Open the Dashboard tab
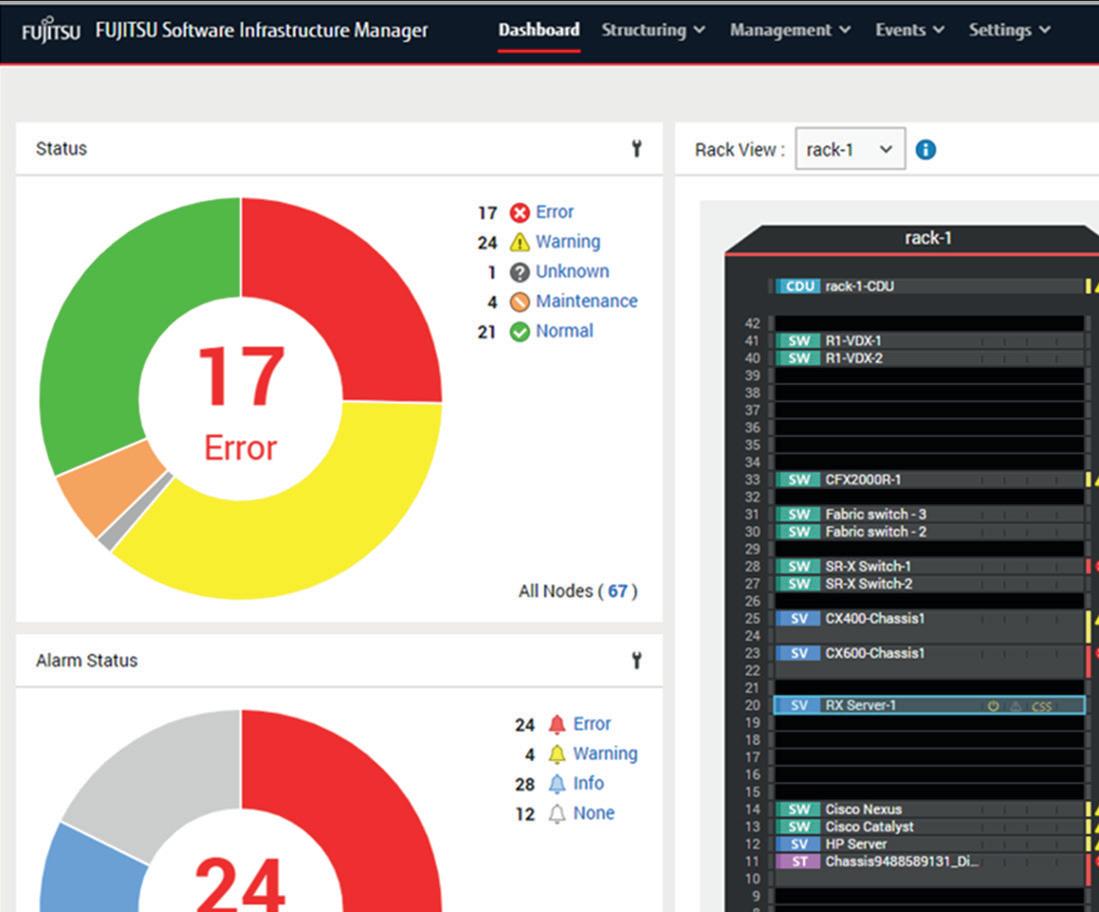 [538, 30]
